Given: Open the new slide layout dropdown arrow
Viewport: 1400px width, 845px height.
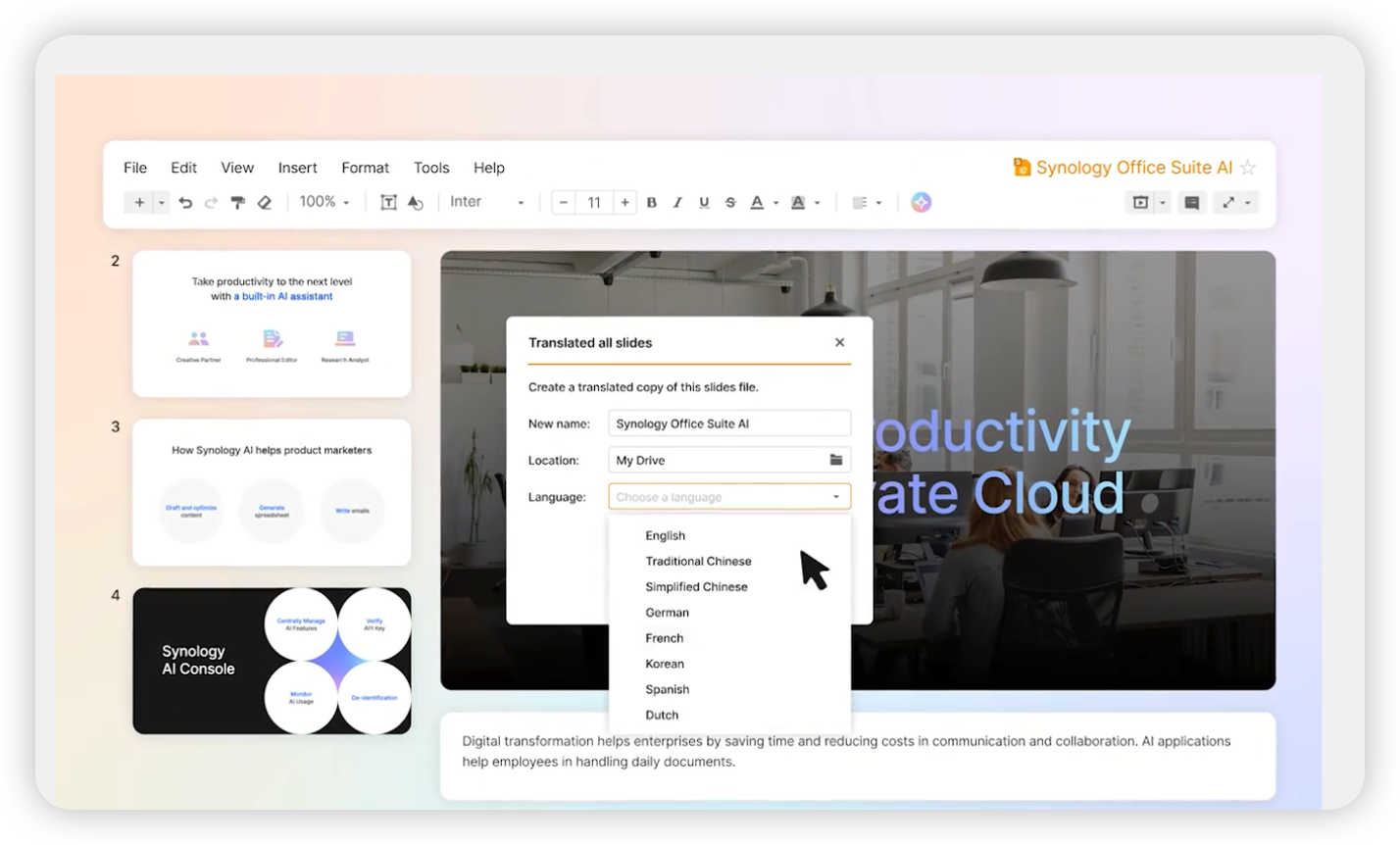Looking at the screenshot, I should pyautogui.click(x=162, y=203).
